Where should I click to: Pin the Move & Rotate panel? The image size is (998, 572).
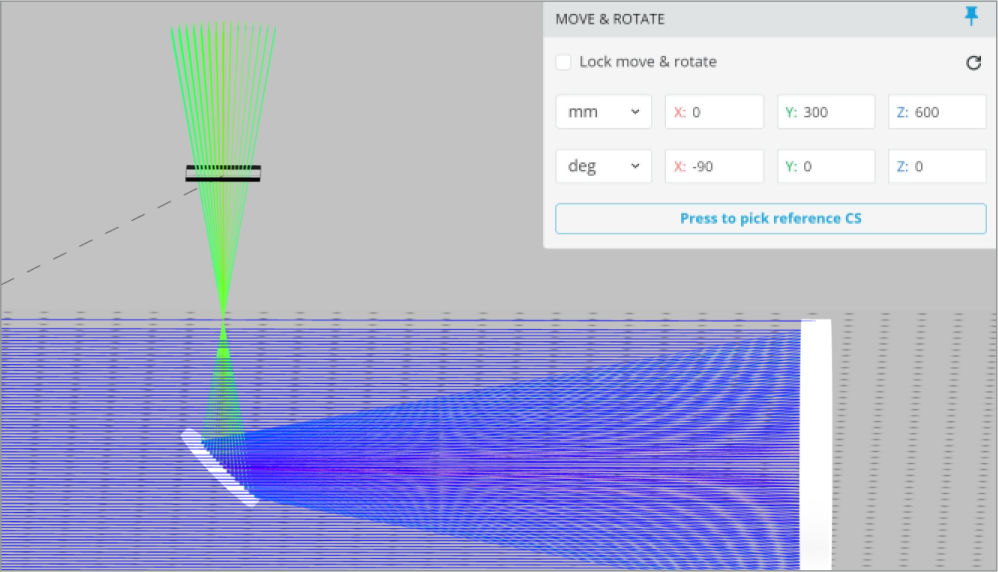tap(971, 15)
